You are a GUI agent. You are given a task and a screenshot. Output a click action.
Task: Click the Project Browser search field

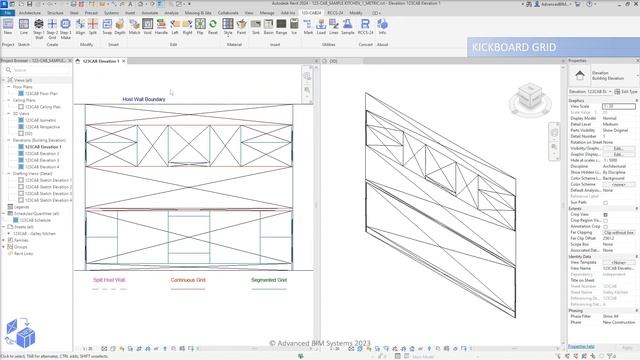tap(37, 70)
